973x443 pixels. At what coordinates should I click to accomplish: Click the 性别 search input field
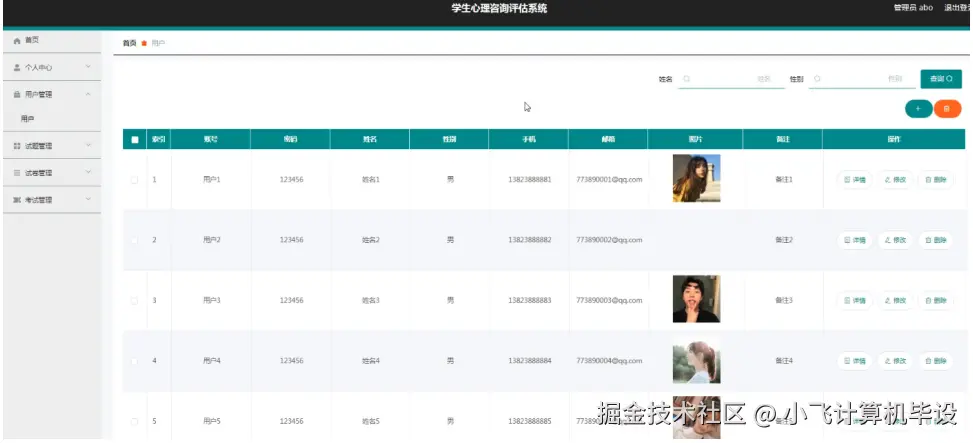pos(862,79)
